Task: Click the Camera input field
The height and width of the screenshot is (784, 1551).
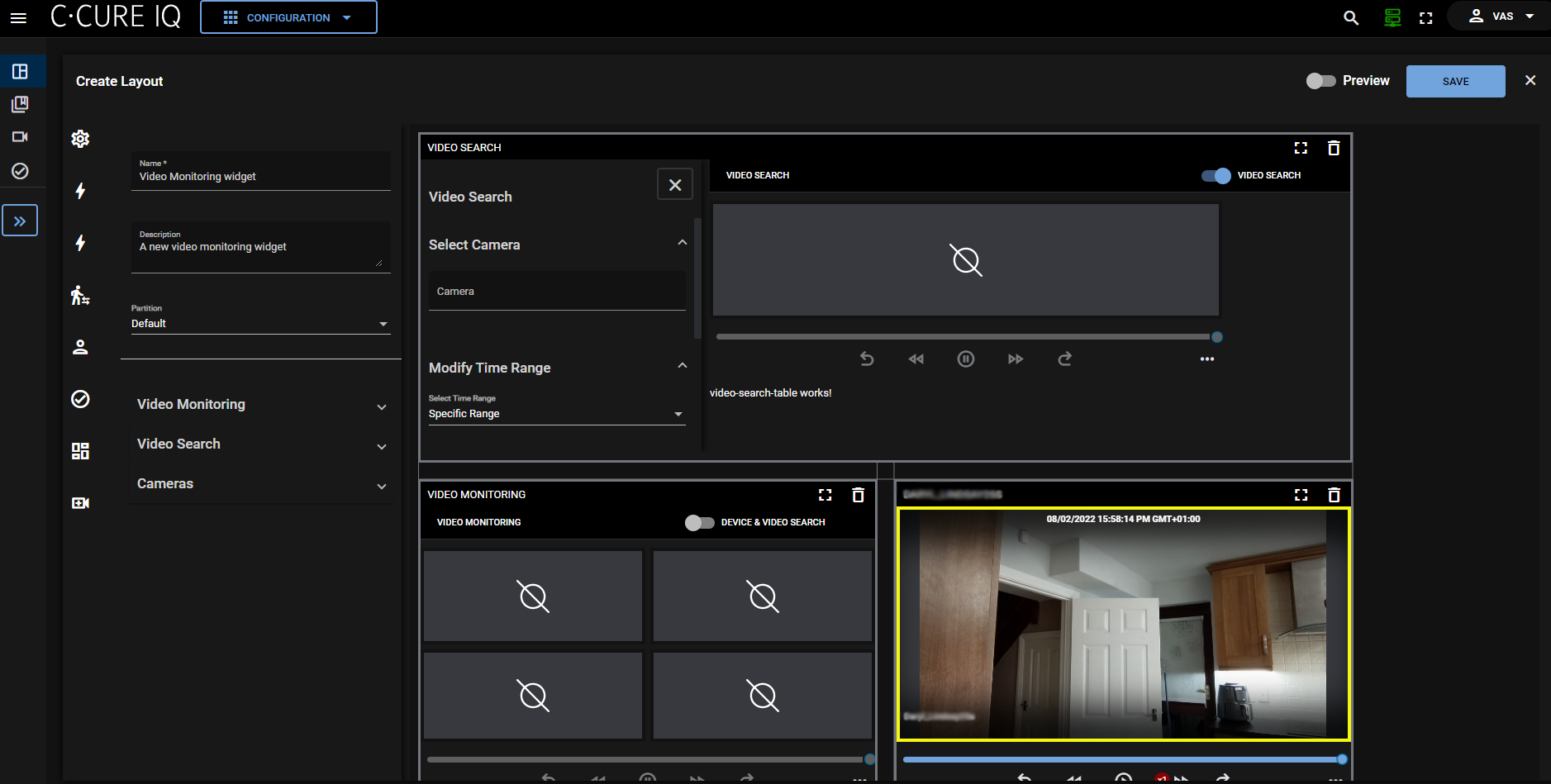Action: pos(556,291)
